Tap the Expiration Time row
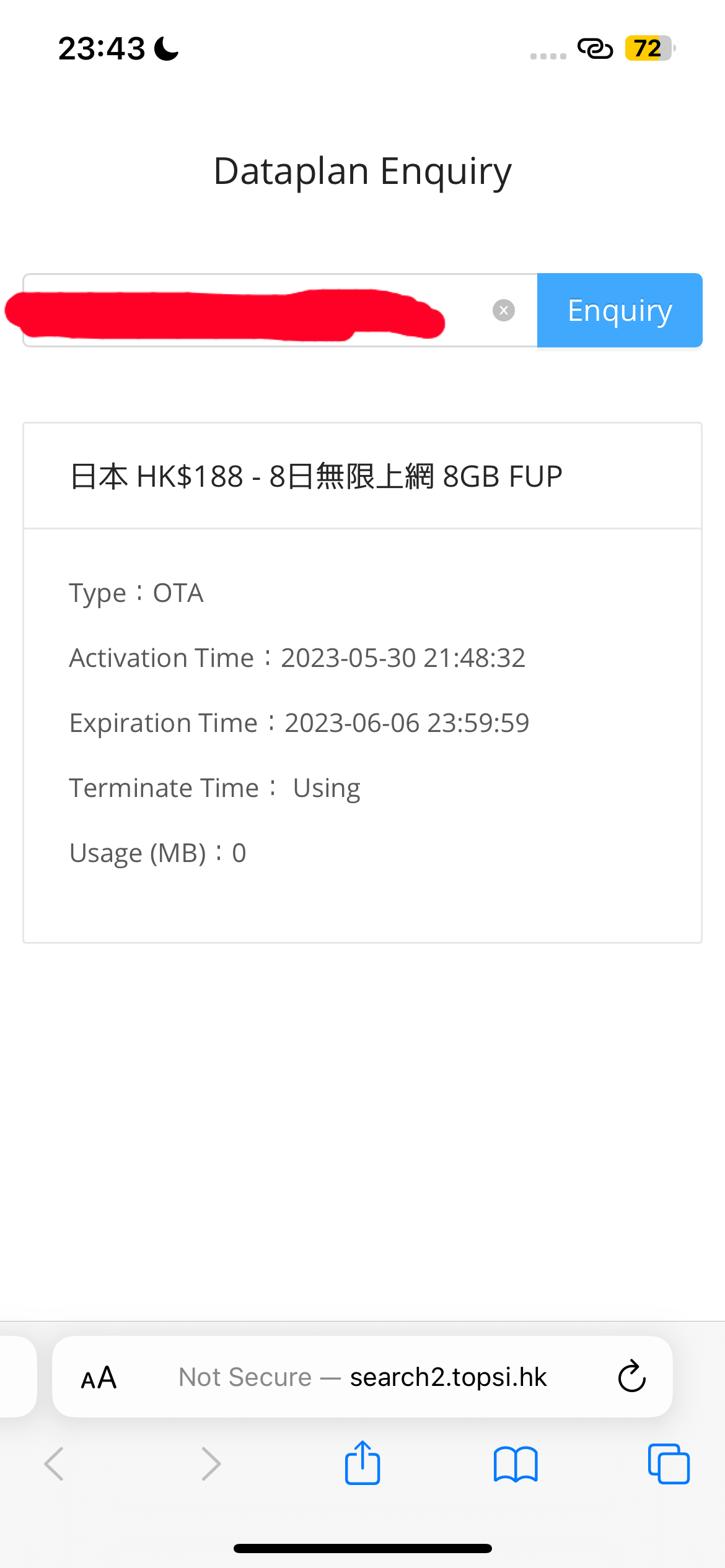This screenshot has width=725, height=1568. (x=299, y=723)
